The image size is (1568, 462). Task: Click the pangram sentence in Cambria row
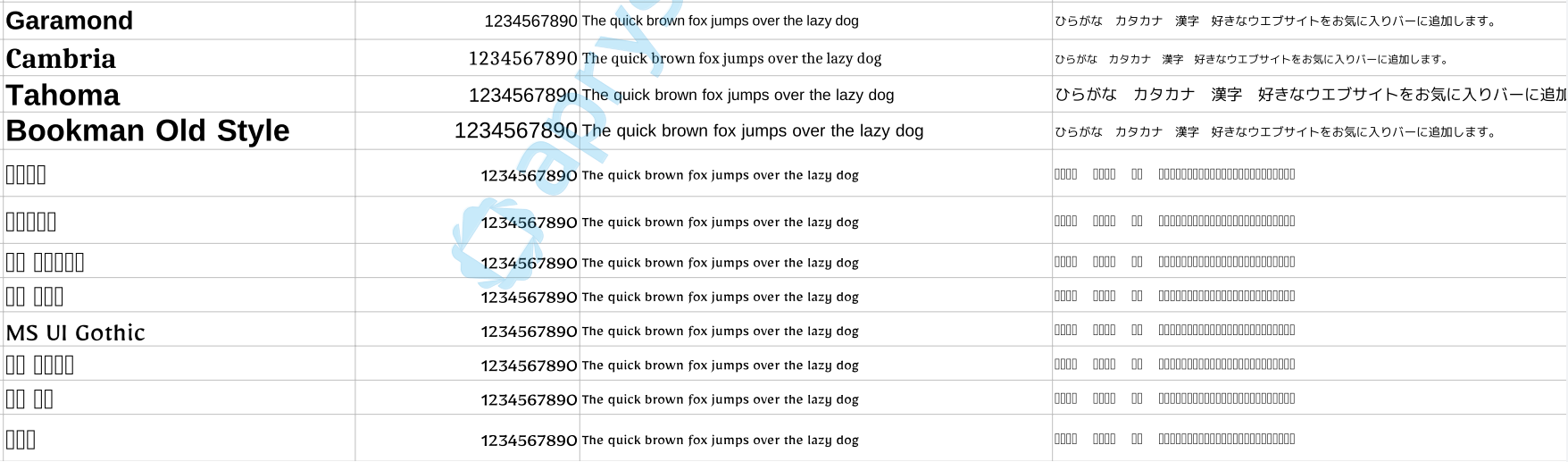click(x=731, y=58)
